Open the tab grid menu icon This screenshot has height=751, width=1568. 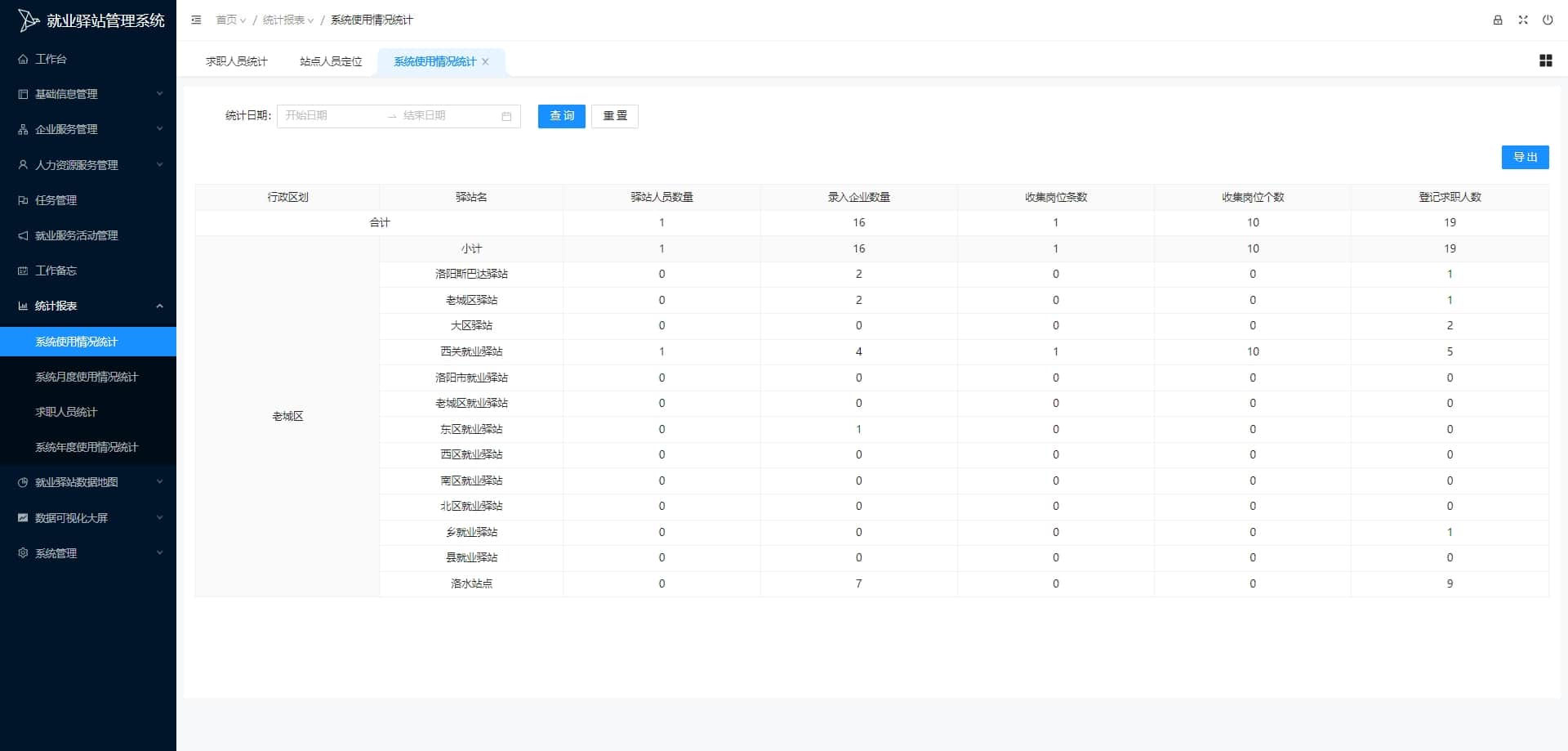1546,60
